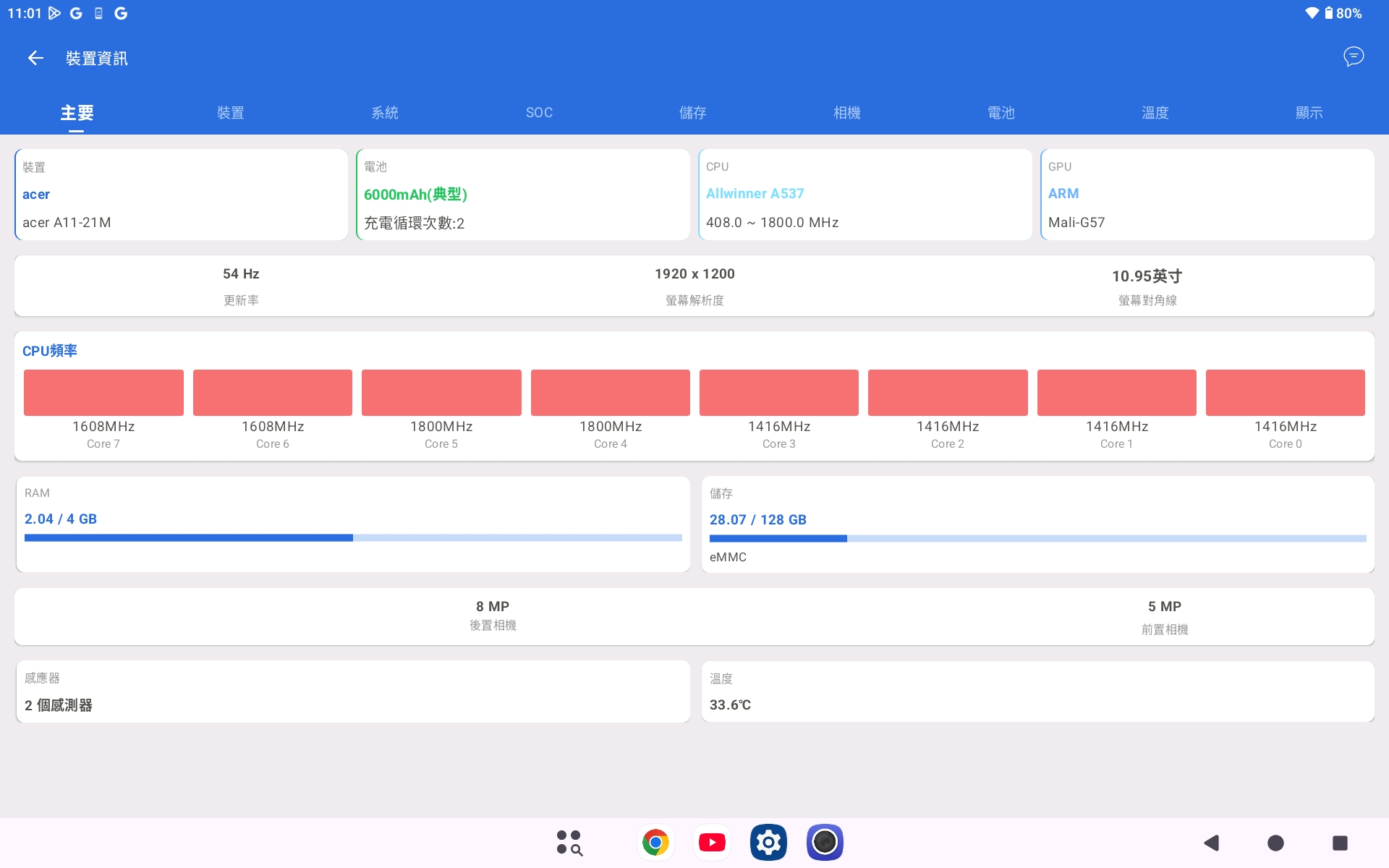
Task: Tap the recent apps square button
Action: 1340,843
